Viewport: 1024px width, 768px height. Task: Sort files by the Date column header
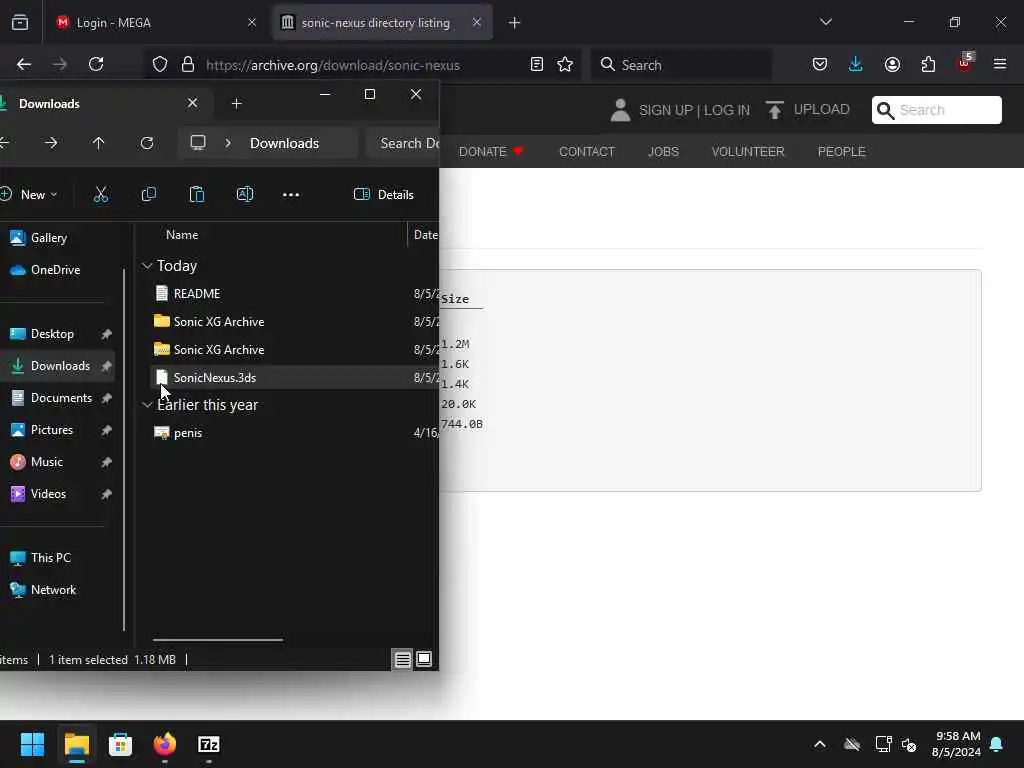425,235
